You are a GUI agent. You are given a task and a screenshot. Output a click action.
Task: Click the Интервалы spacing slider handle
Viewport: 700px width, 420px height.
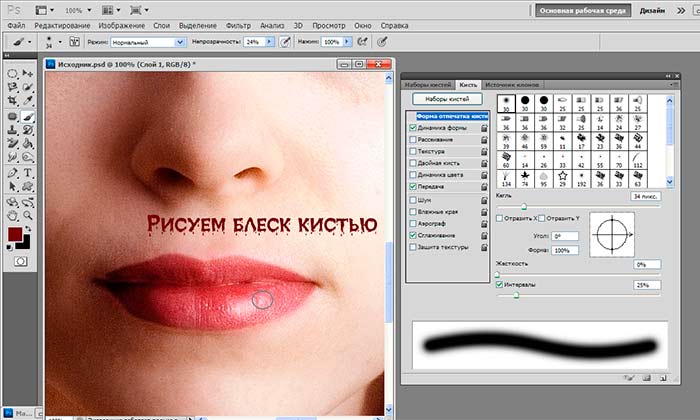(516, 295)
